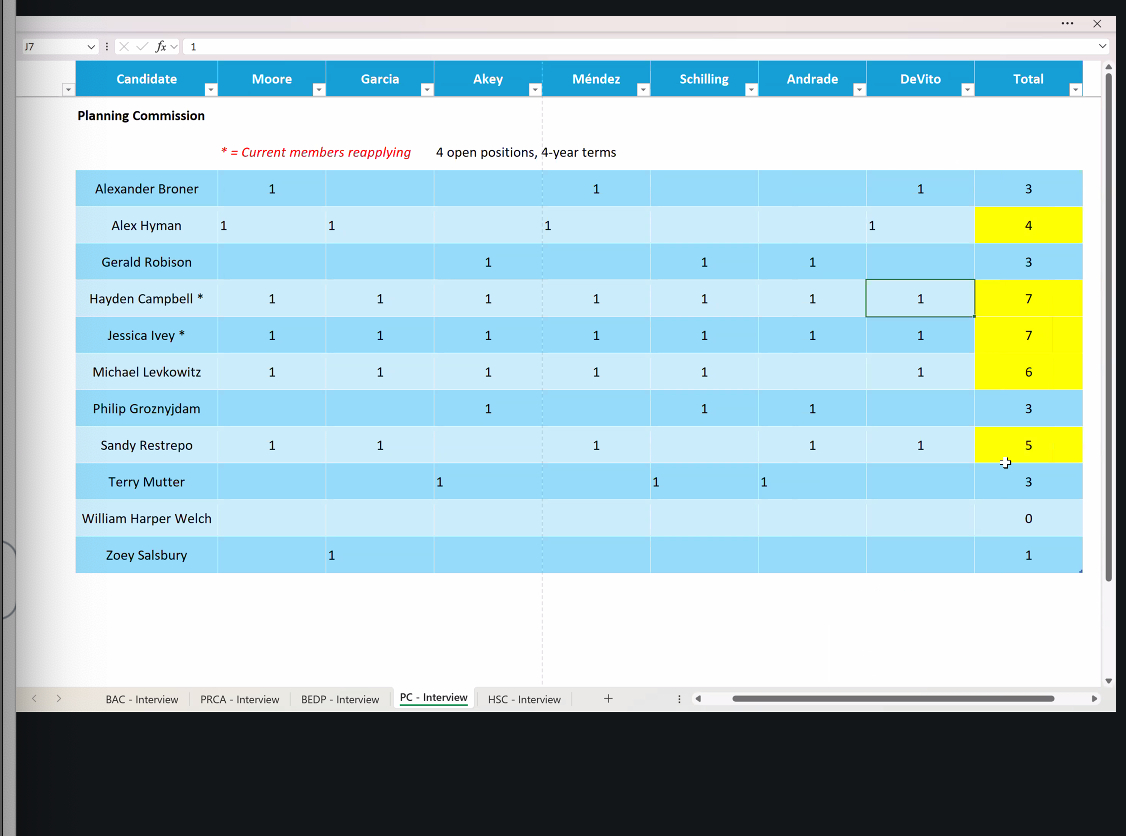Open the three-dots window options menu

coord(1067,23)
